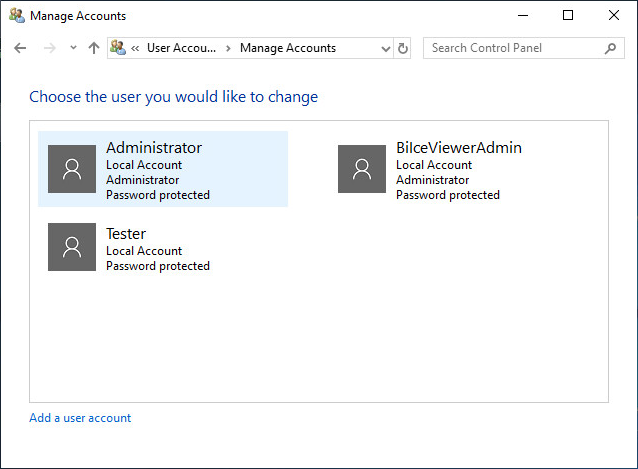638x469 pixels.
Task: Click the Manage Accounts title bar icon
Action: (17, 16)
